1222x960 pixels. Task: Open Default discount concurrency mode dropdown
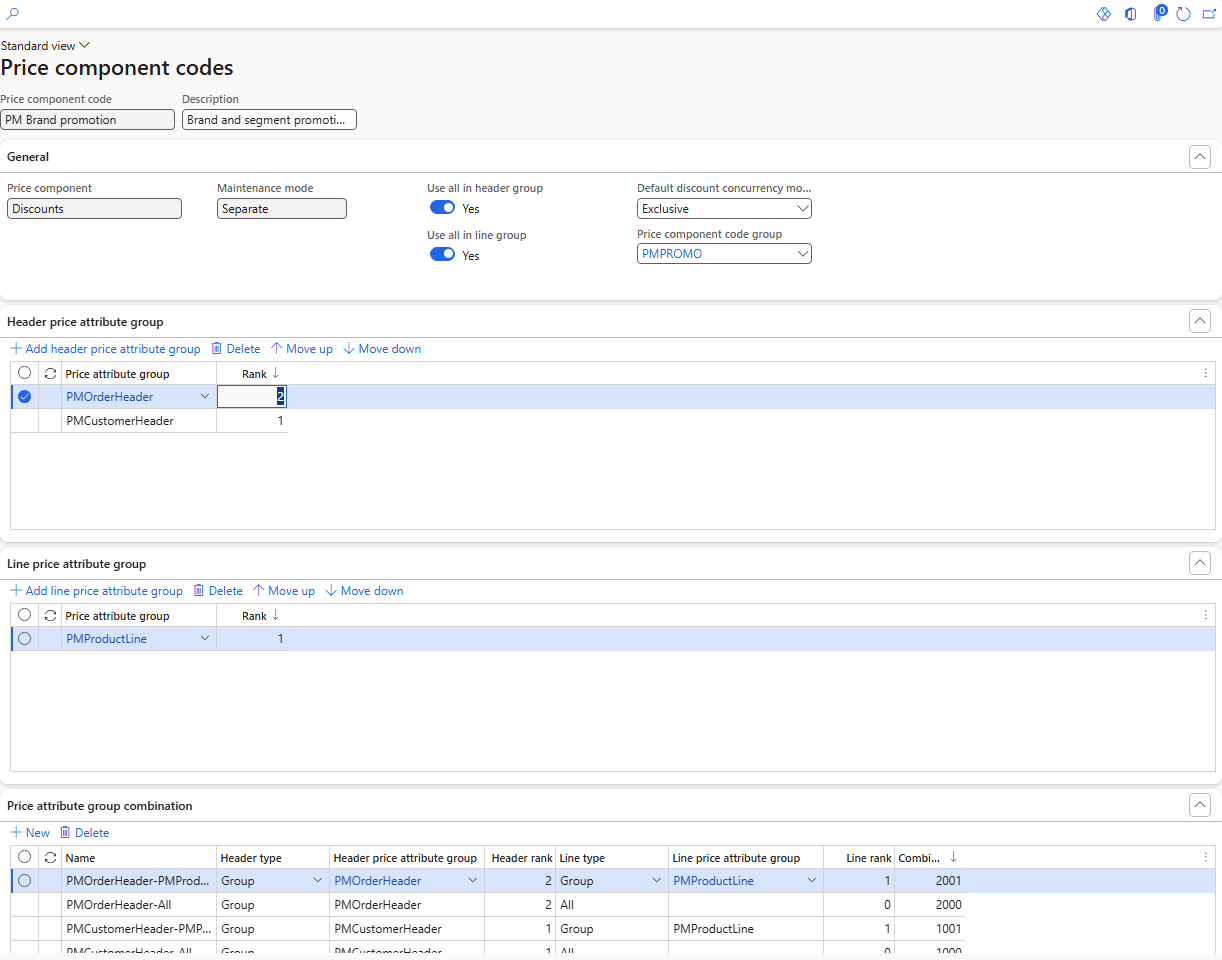click(x=724, y=209)
